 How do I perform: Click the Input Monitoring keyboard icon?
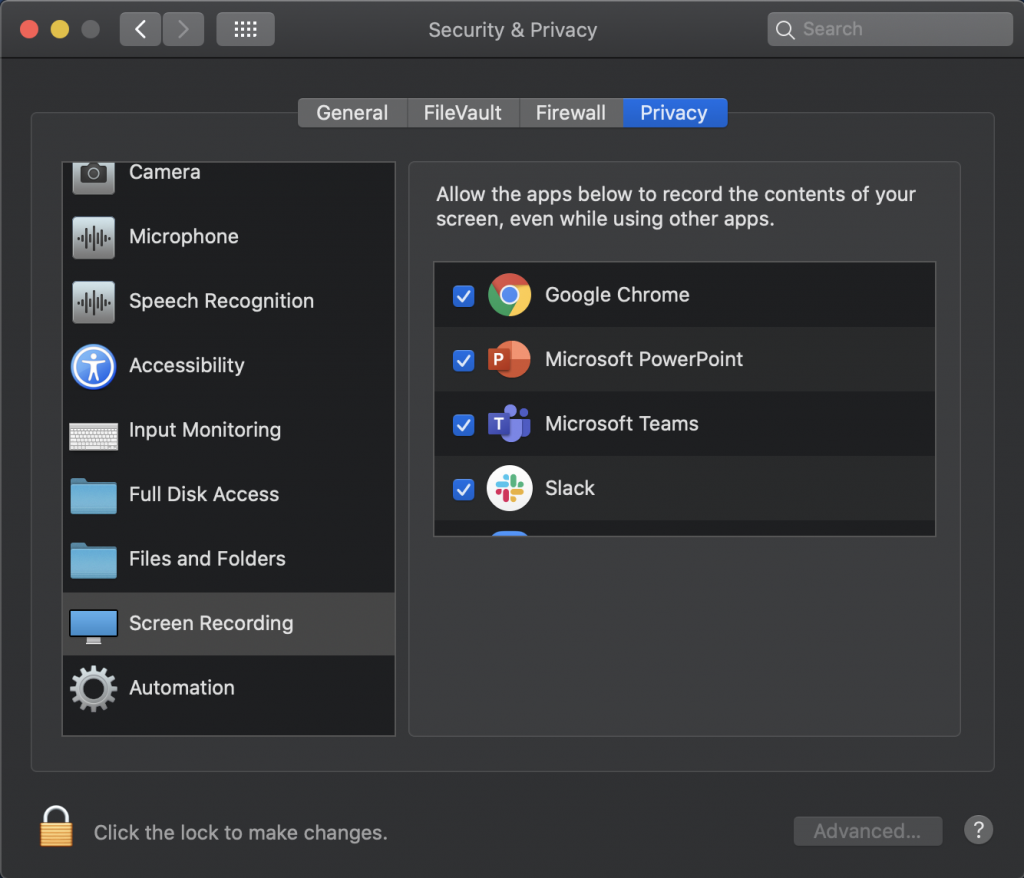[93, 431]
